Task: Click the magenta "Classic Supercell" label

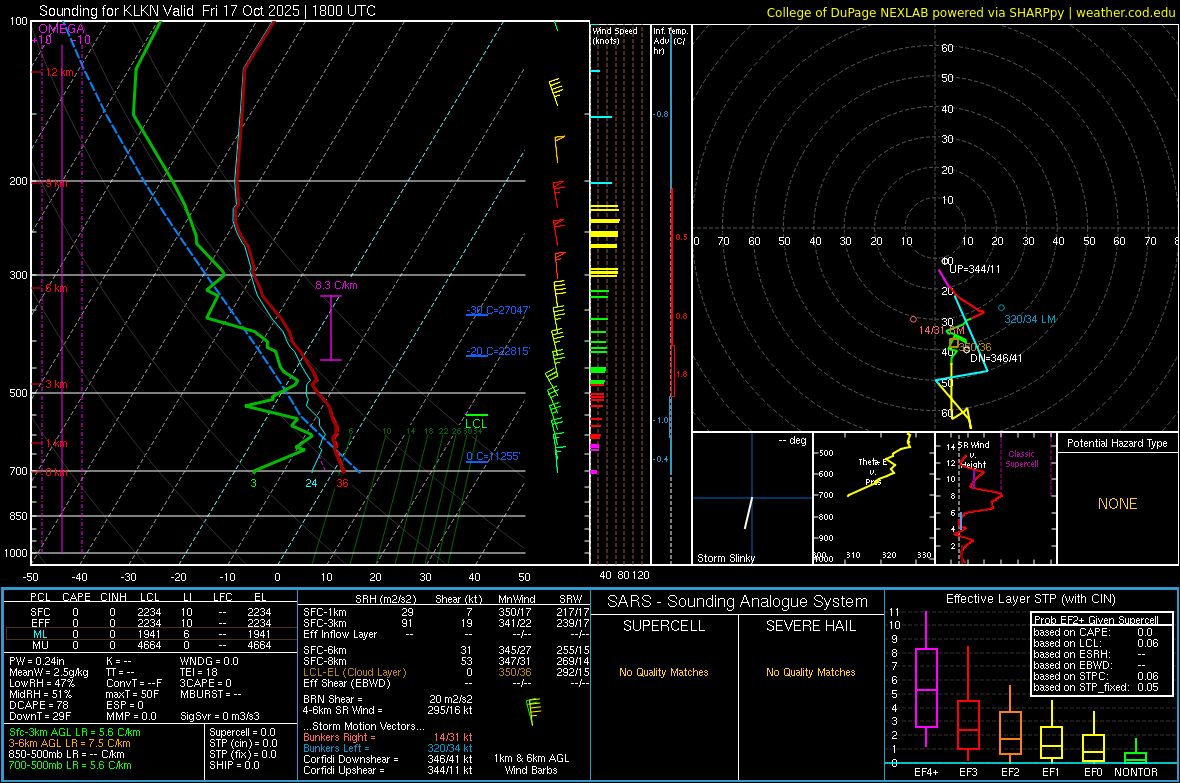Action: (x=1021, y=459)
